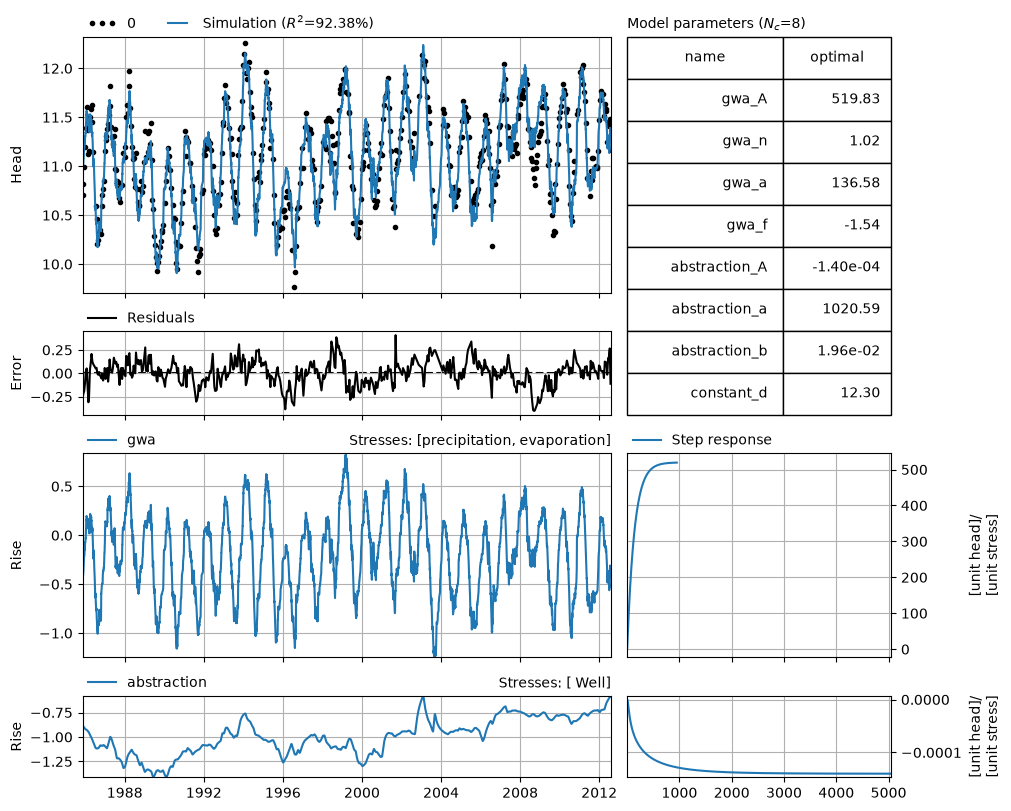
Task: Click the Simulation legend entry
Action: point(270,23)
